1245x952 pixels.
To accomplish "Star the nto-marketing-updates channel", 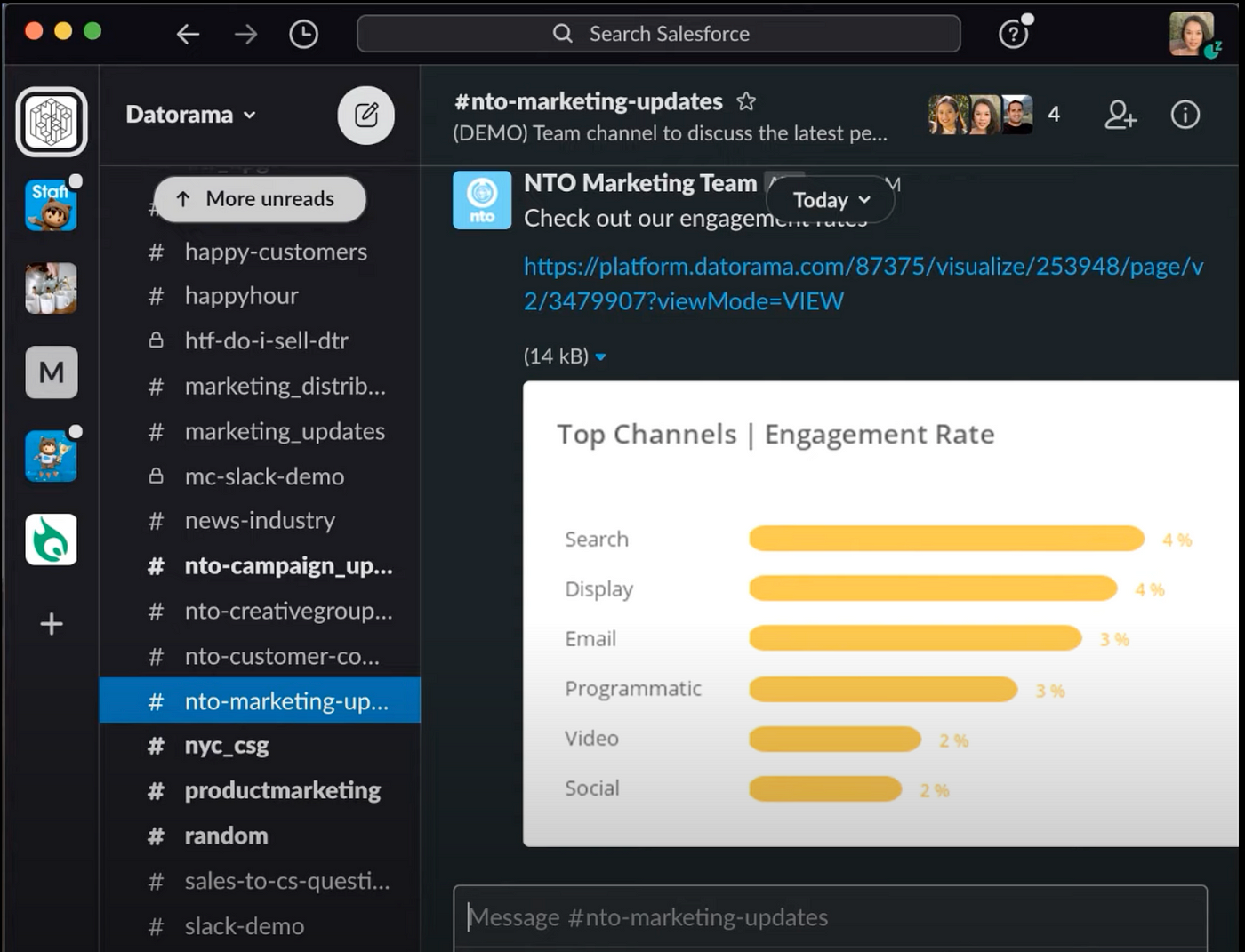I will 746,101.
